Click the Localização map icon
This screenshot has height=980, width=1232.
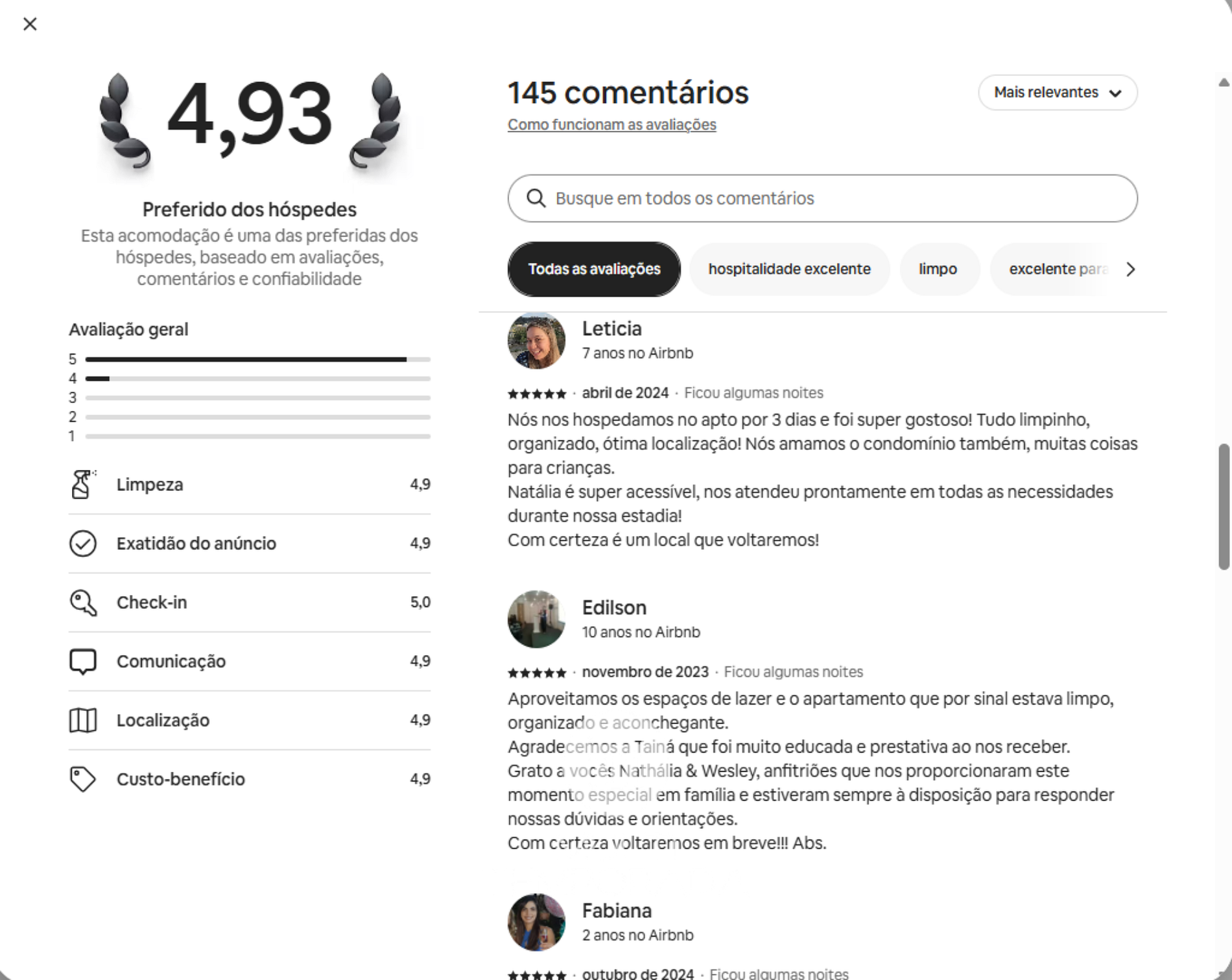[82, 720]
